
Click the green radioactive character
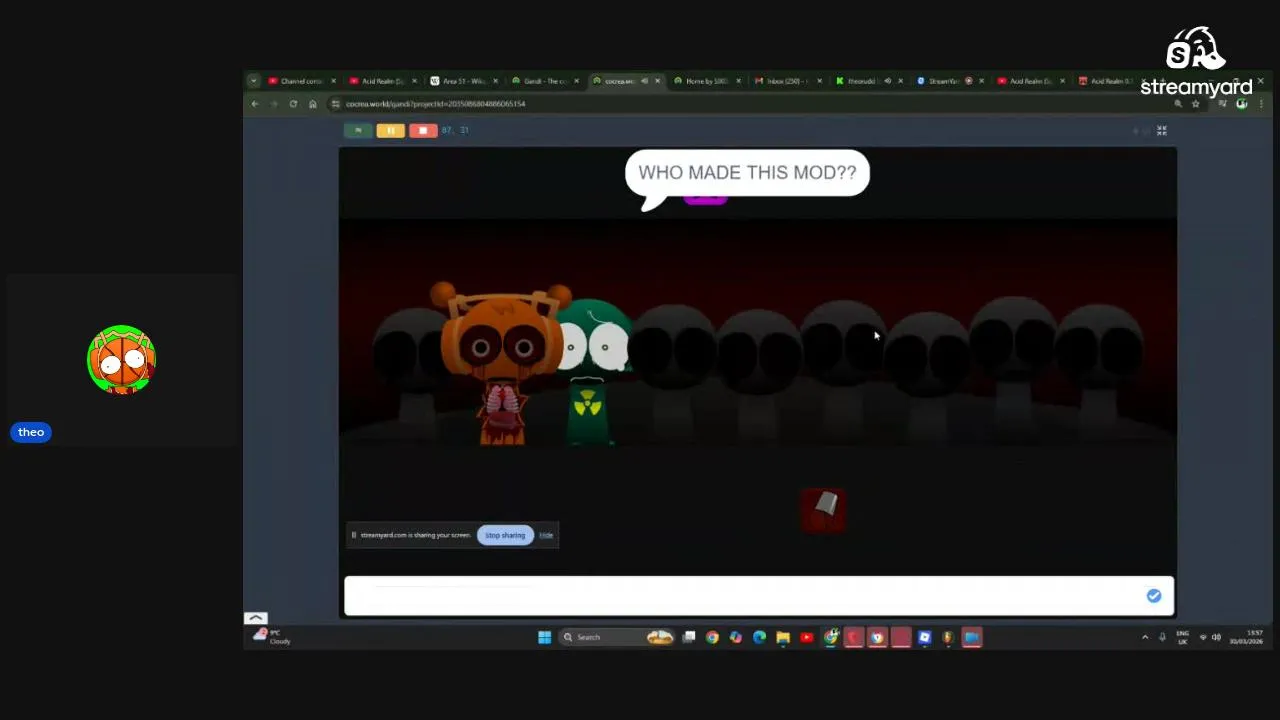pyautogui.click(x=593, y=372)
